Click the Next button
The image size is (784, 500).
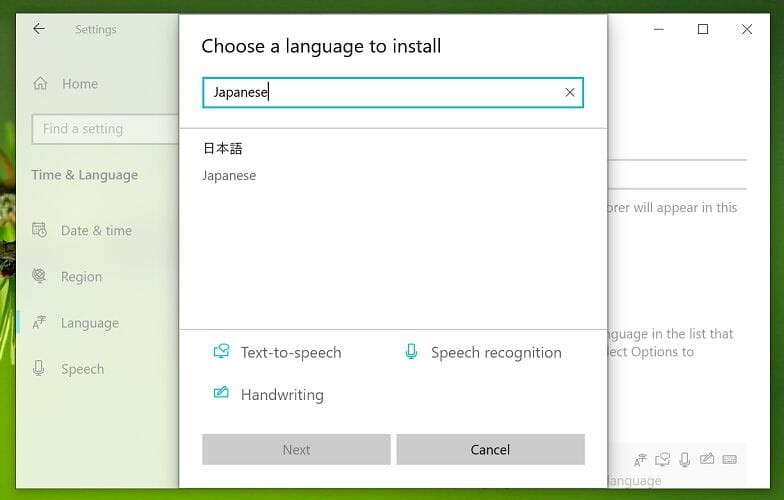pyautogui.click(x=296, y=450)
